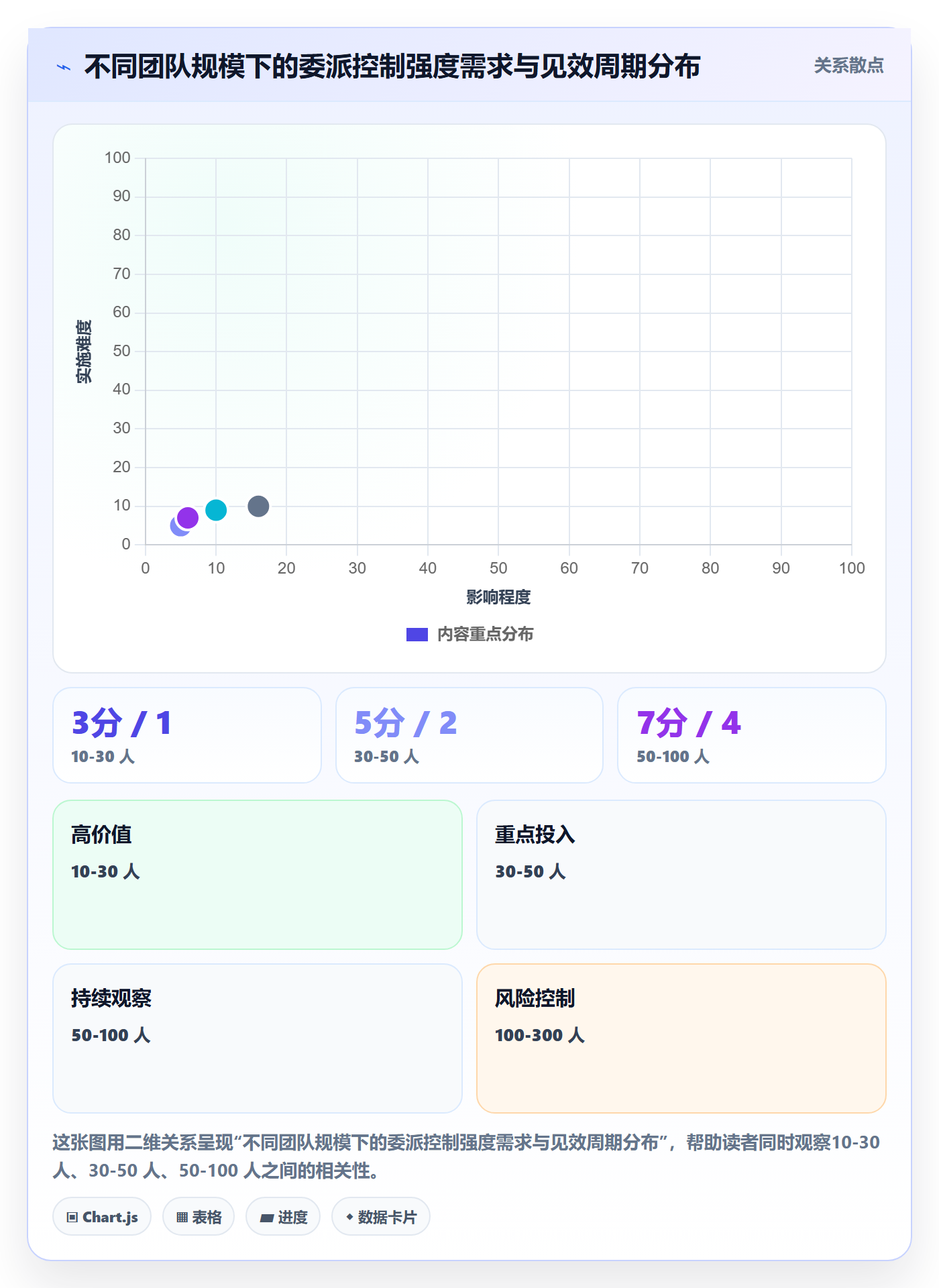The height and width of the screenshot is (1288, 939).
Task: Select the 持续观察 quadrant card
Action: pyautogui.click(x=258, y=1038)
